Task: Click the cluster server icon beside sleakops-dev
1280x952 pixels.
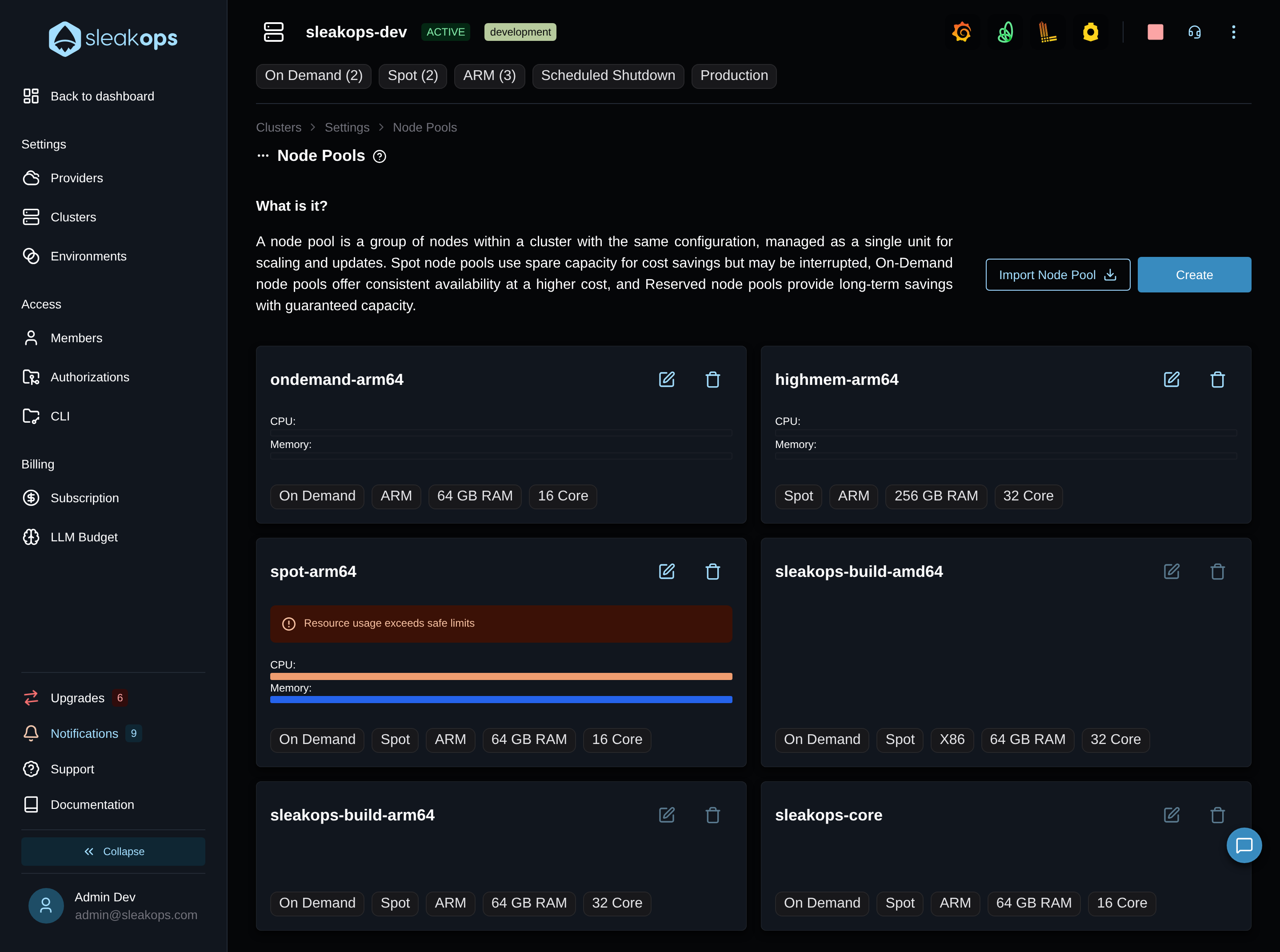Action: (274, 32)
